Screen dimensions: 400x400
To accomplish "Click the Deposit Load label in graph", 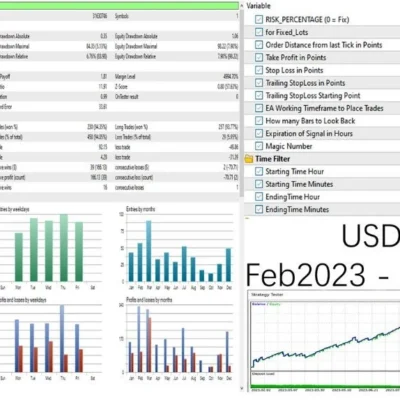I will [263, 374].
